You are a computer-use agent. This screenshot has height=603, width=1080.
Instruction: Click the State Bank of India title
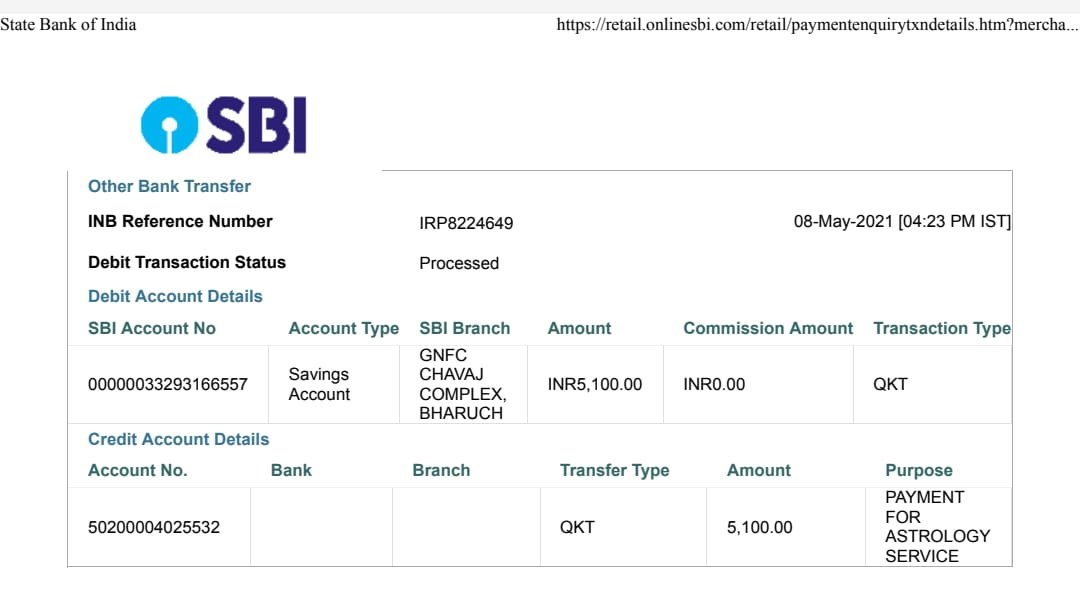point(68,25)
